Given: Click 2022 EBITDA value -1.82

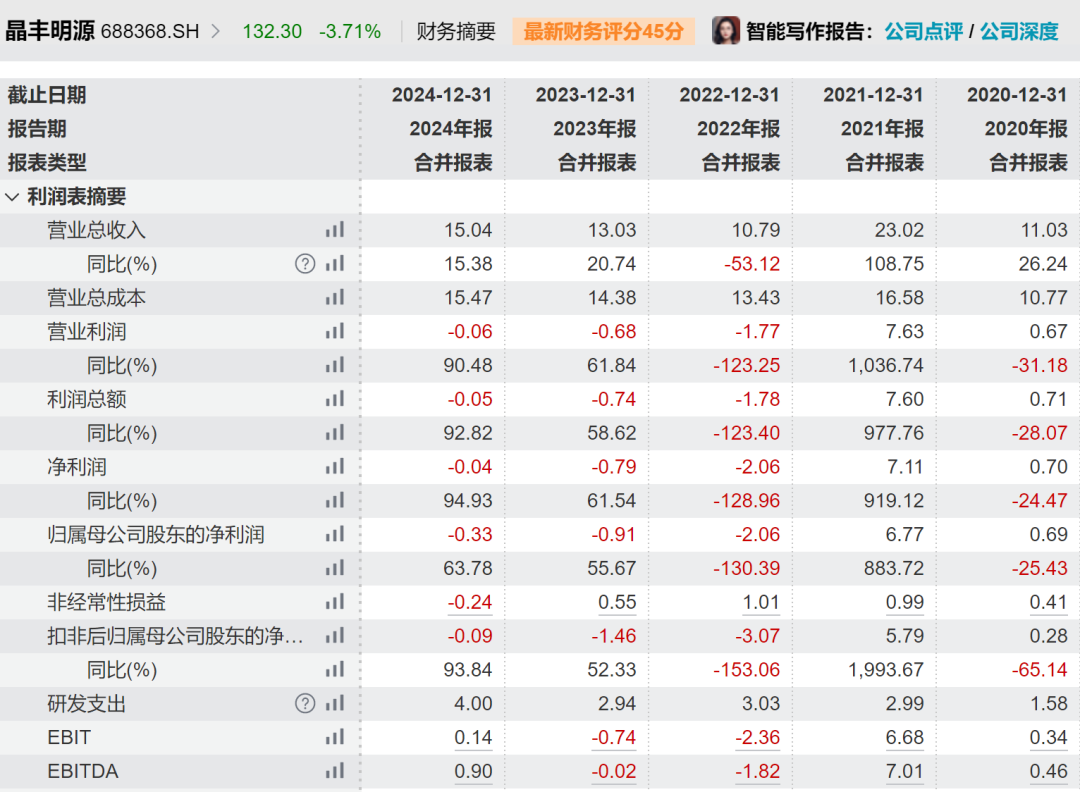Looking at the screenshot, I should click(758, 771).
